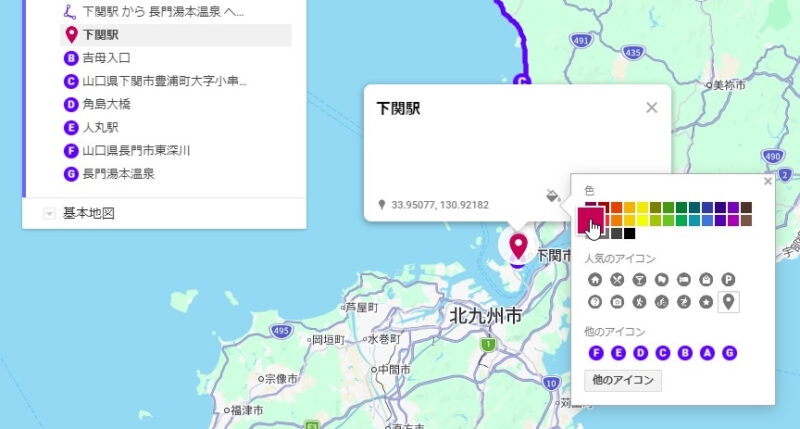Pick the cocktail glass icon
The height and width of the screenshot is (429, 800).
[x=639, y=280]
